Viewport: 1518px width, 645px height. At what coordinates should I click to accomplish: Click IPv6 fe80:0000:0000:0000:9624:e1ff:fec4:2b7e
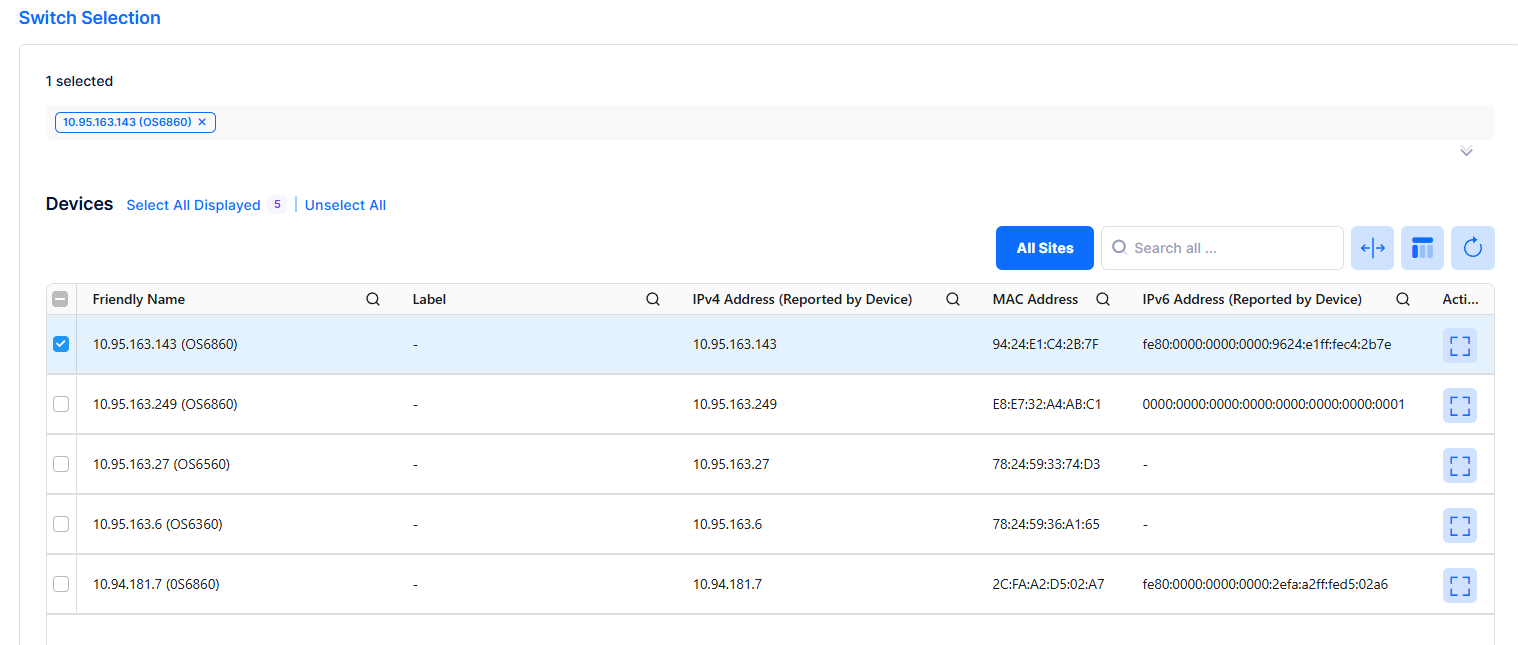point(1267,344)
